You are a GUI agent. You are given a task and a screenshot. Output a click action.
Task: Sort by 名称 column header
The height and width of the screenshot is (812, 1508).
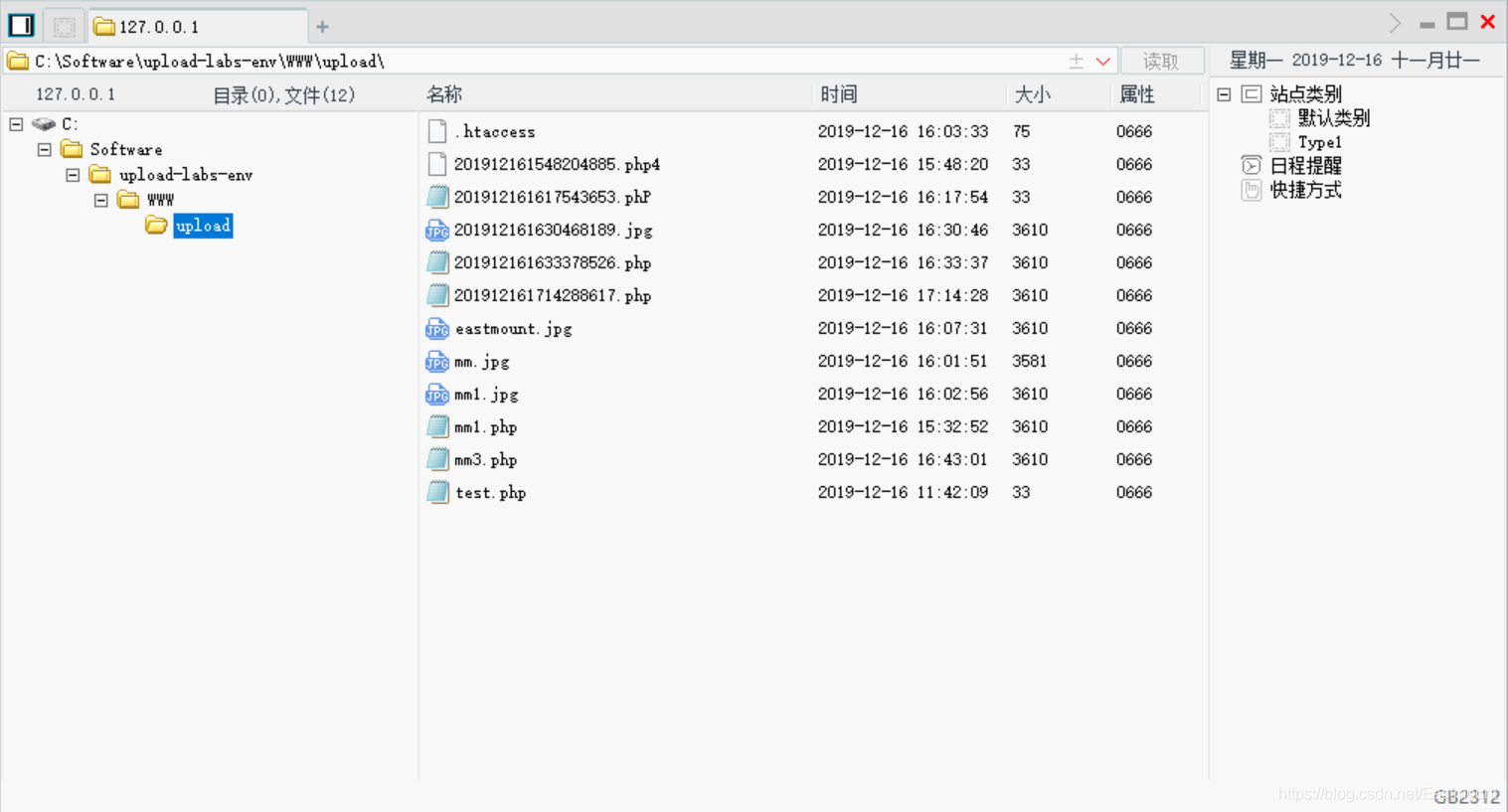point(444,94)
